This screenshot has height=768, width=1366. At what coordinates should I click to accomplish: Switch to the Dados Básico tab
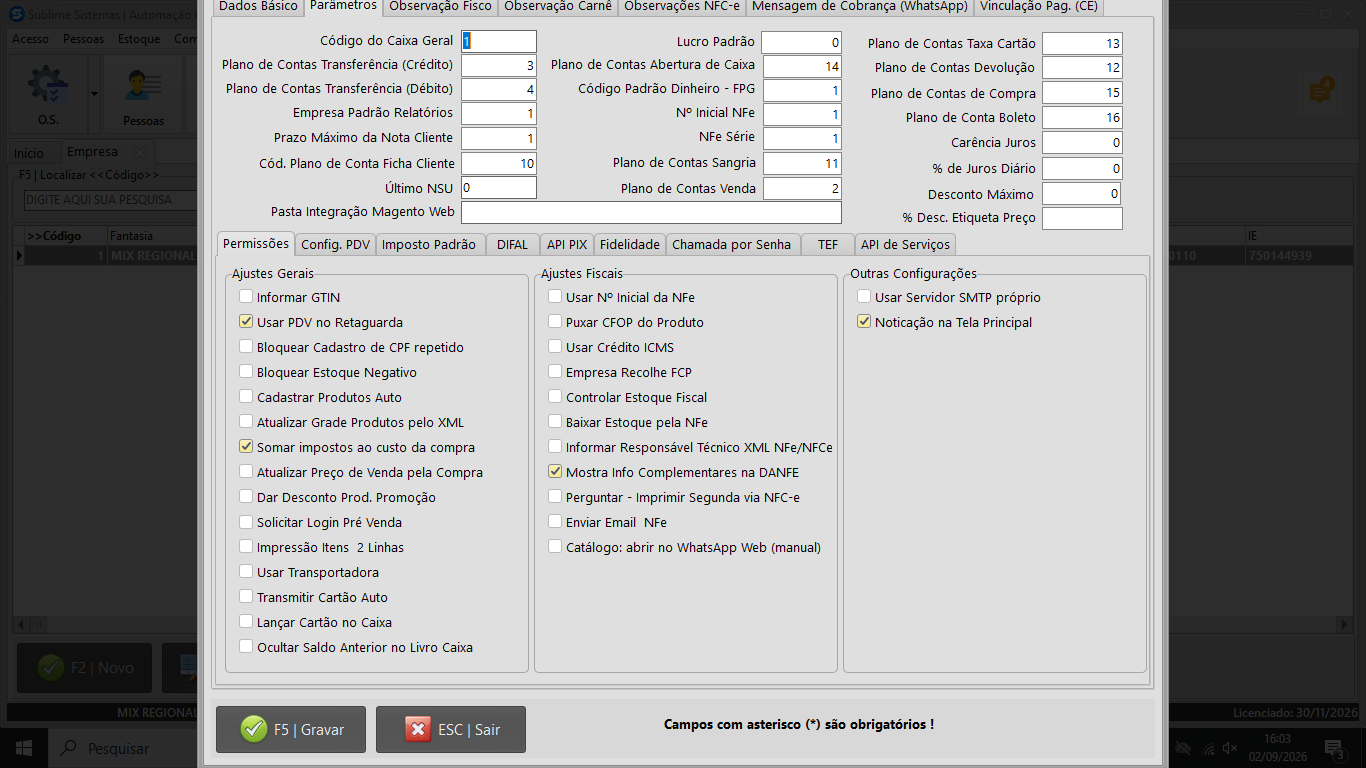coord(258,6)
